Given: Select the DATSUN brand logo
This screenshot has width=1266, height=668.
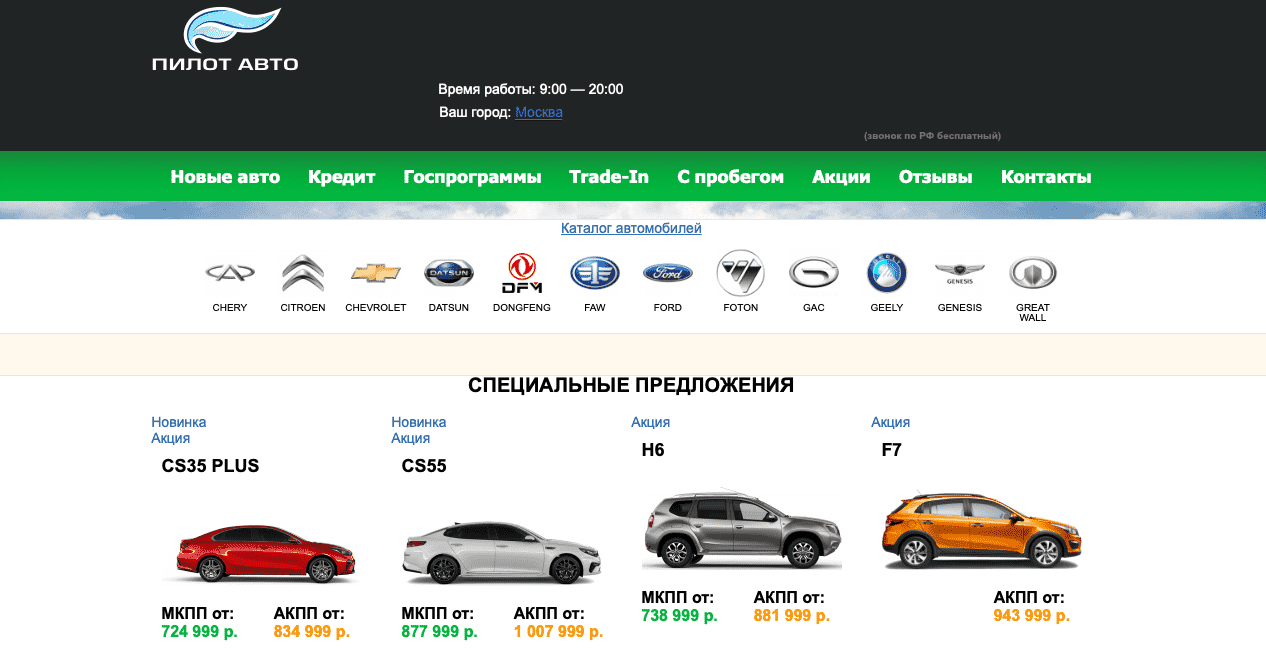Looking at the screenshot, I should pyautogui.click(x=448, y=271).
